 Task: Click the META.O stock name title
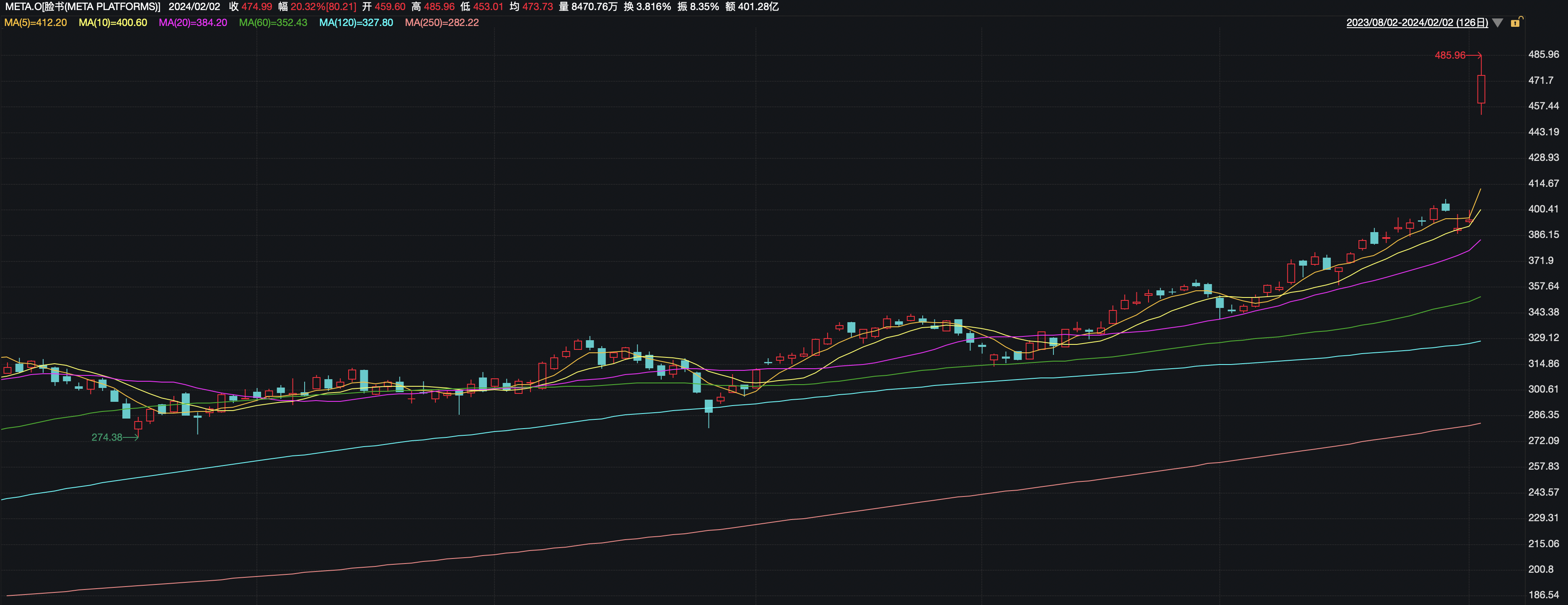point(82,7)
